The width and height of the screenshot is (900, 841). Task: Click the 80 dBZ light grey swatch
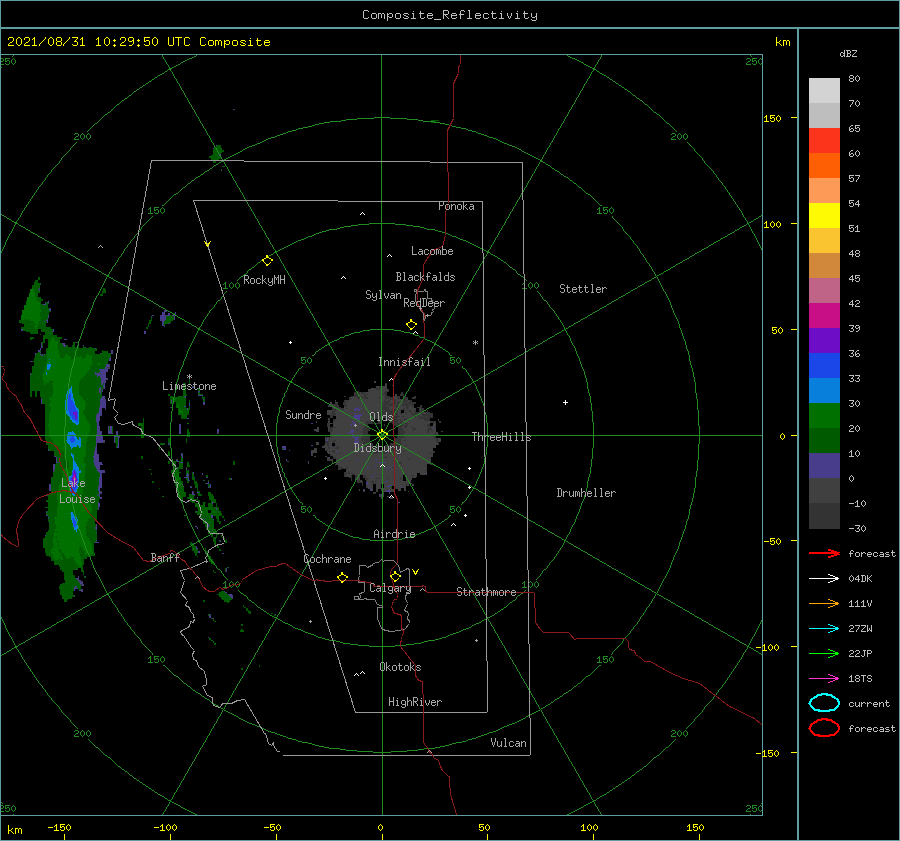(x=824, y=90)
